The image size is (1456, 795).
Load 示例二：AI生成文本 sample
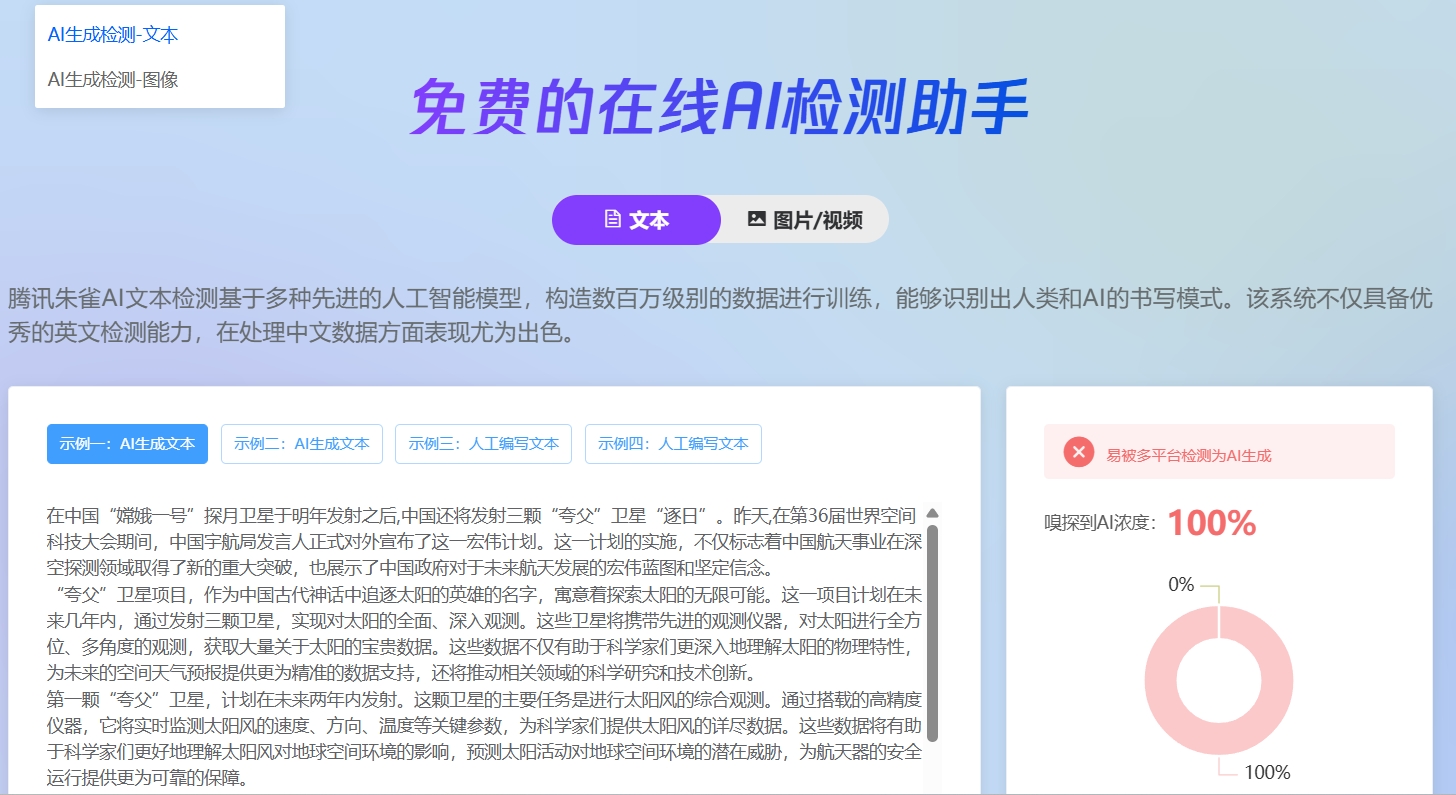tap(302, 444)
